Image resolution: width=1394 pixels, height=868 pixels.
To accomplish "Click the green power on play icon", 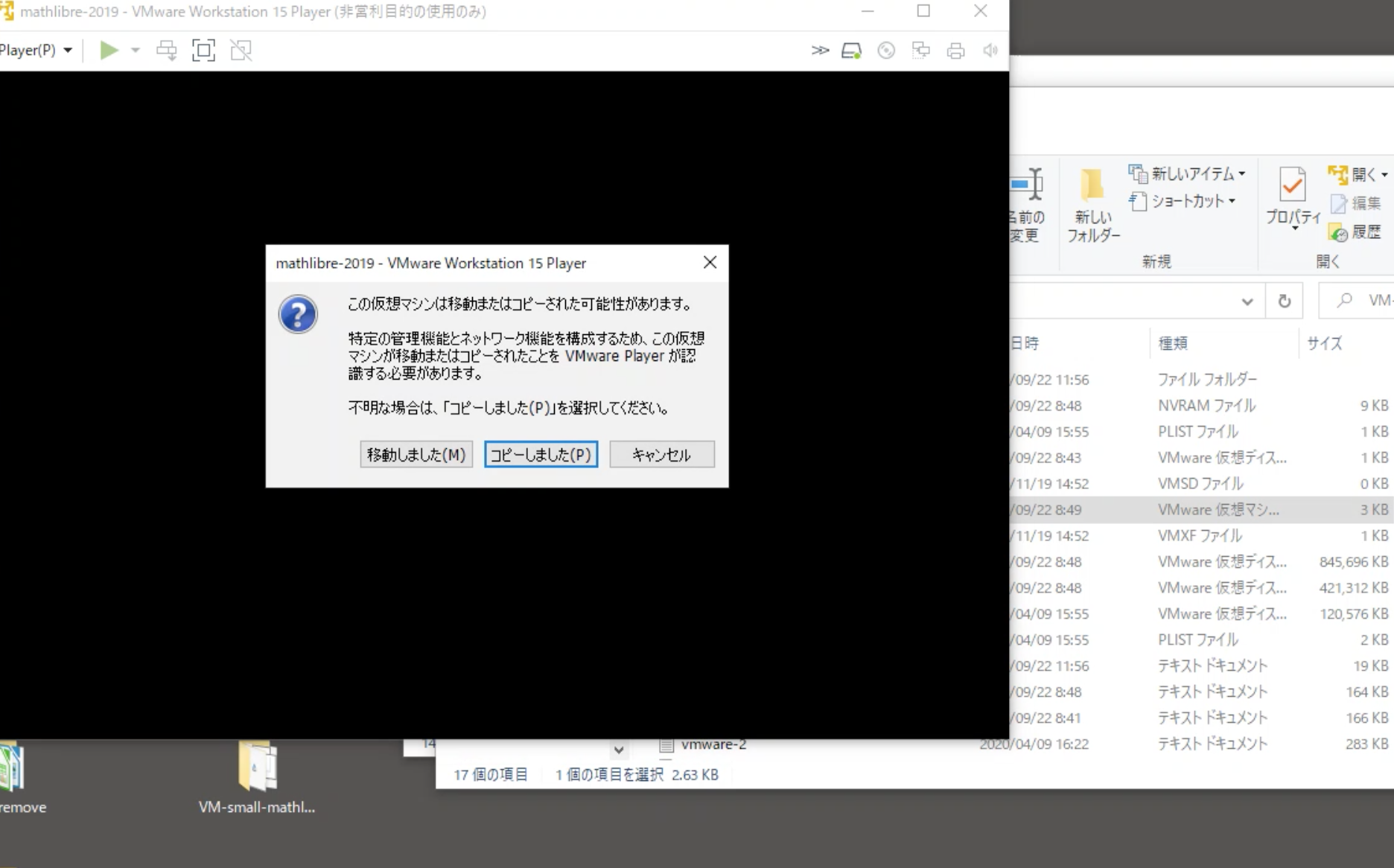I will (x=109, y=50).
